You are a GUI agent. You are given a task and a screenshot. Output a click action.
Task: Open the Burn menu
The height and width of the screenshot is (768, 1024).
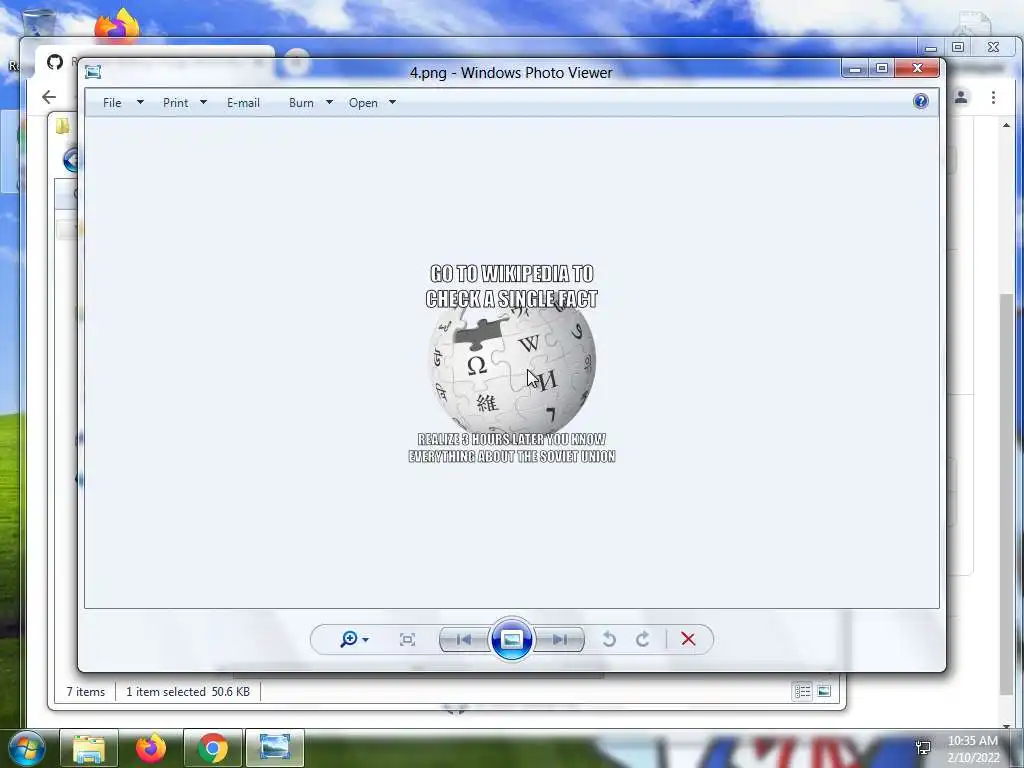coord(301,103)
